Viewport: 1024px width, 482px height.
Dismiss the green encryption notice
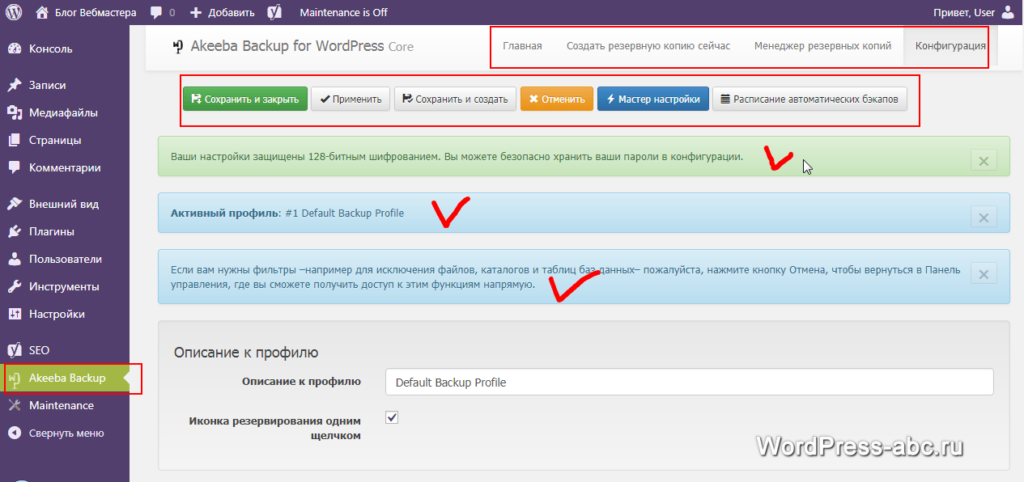[x=984, y=160]
